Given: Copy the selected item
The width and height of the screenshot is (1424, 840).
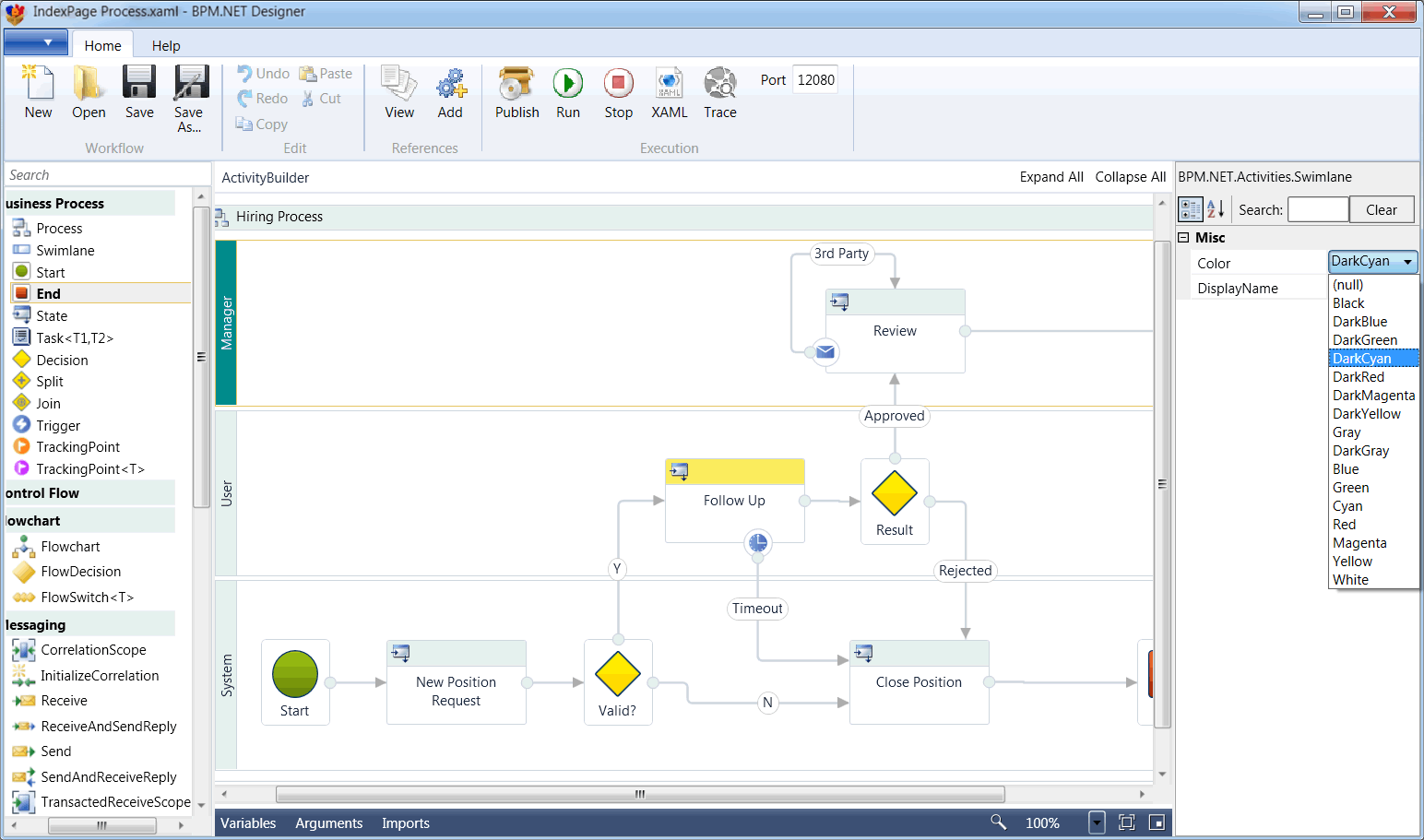Looking at the screenshot, I should point(262,124).
